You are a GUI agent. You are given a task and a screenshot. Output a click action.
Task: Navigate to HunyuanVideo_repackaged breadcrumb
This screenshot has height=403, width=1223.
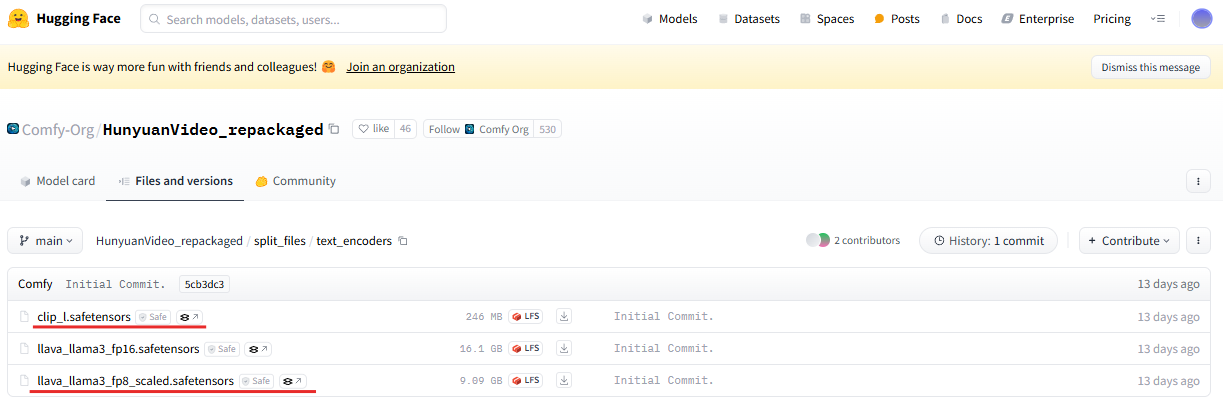[169, 241]
